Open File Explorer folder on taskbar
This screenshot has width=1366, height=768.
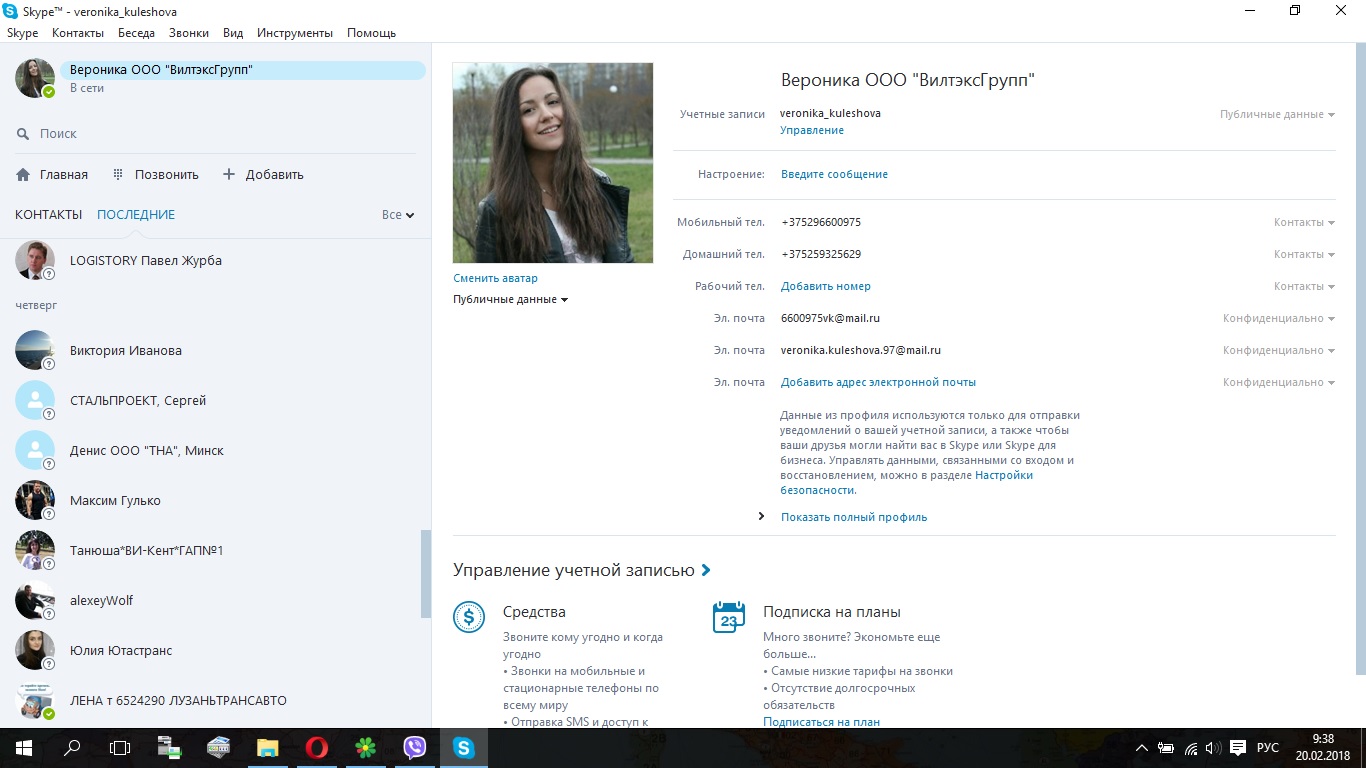[267, 747]
